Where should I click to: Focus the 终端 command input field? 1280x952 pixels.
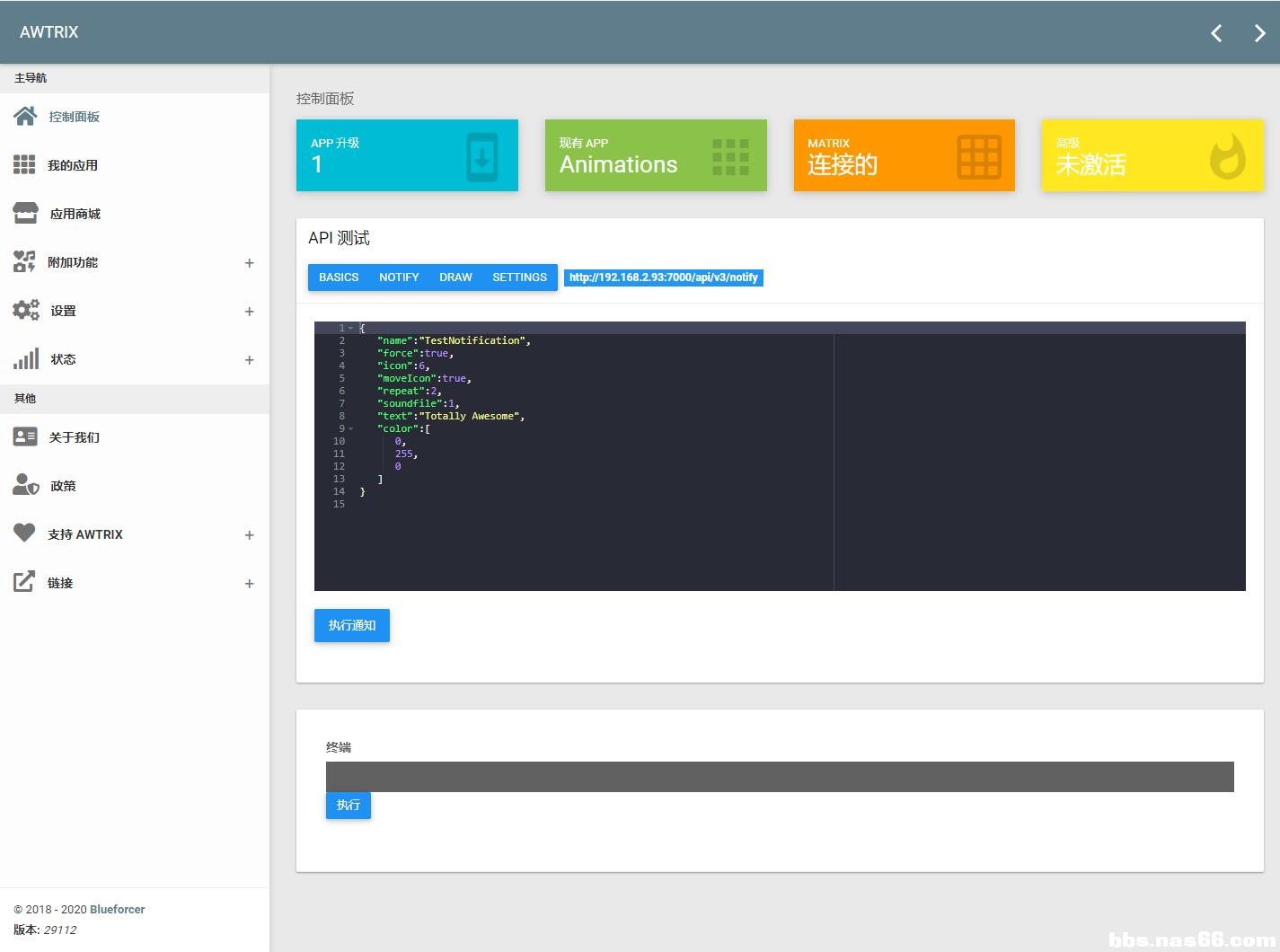779,777
